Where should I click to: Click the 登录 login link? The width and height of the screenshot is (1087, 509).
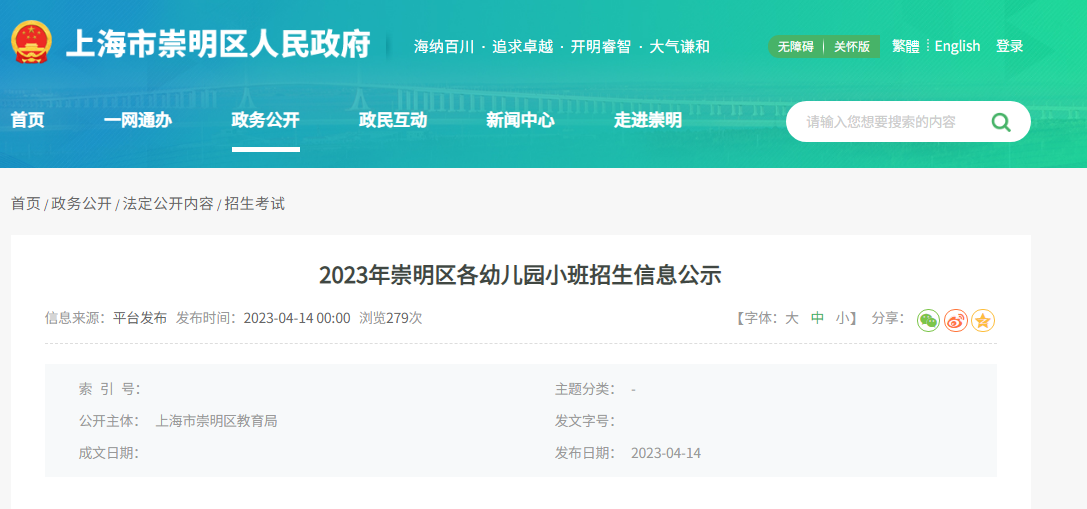point(1009,46)
